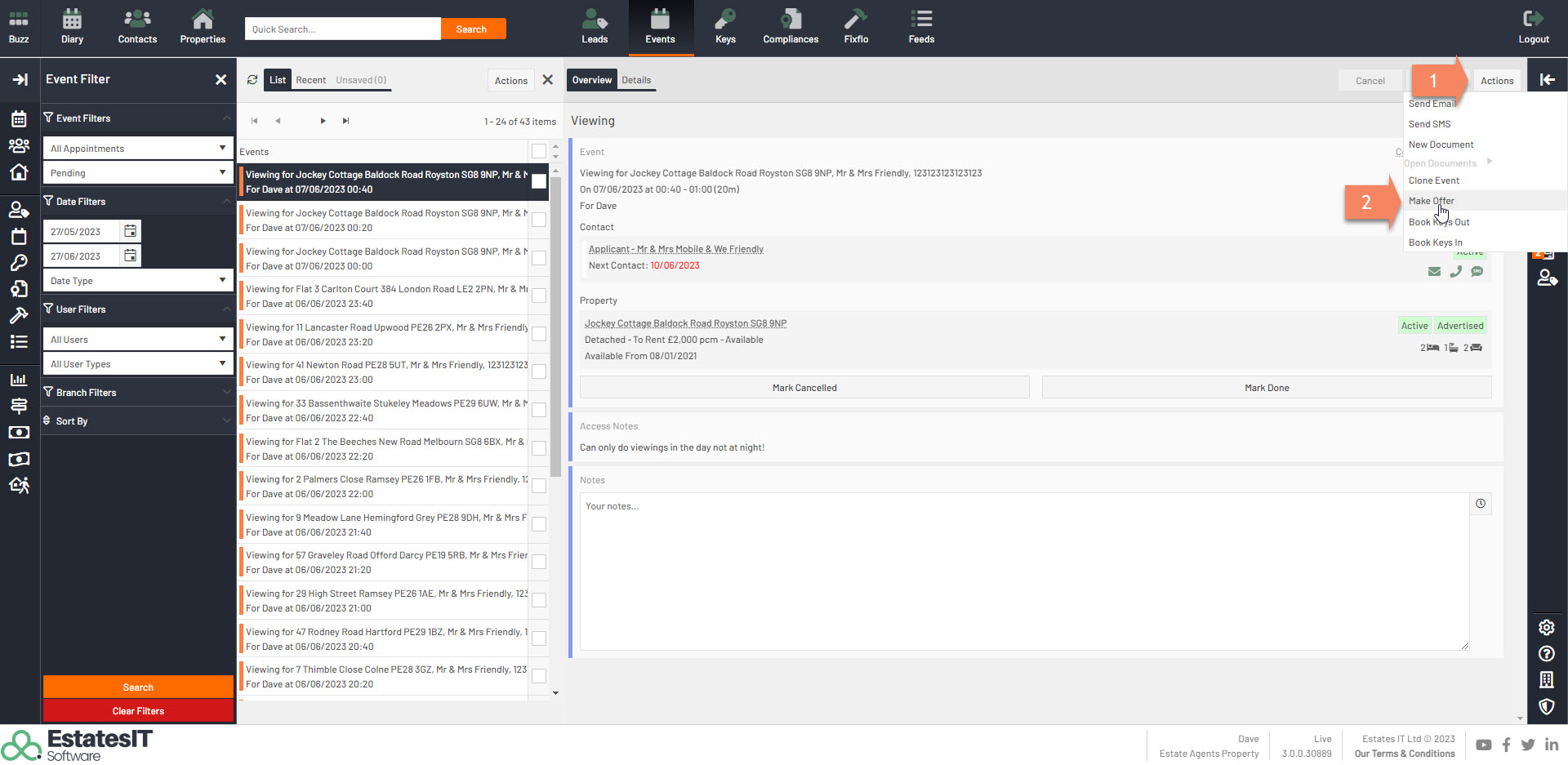
Task: Tick the select-all checkbox in Events header
Action: 539,151
